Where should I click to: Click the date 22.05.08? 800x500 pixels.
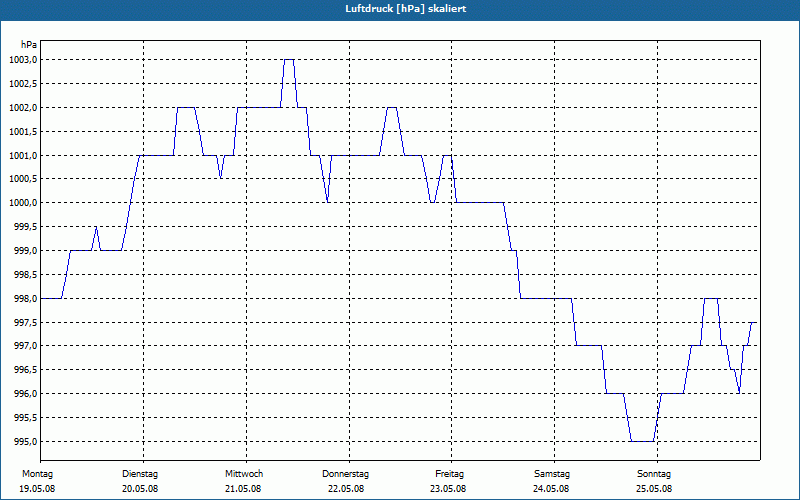(346, 489)
